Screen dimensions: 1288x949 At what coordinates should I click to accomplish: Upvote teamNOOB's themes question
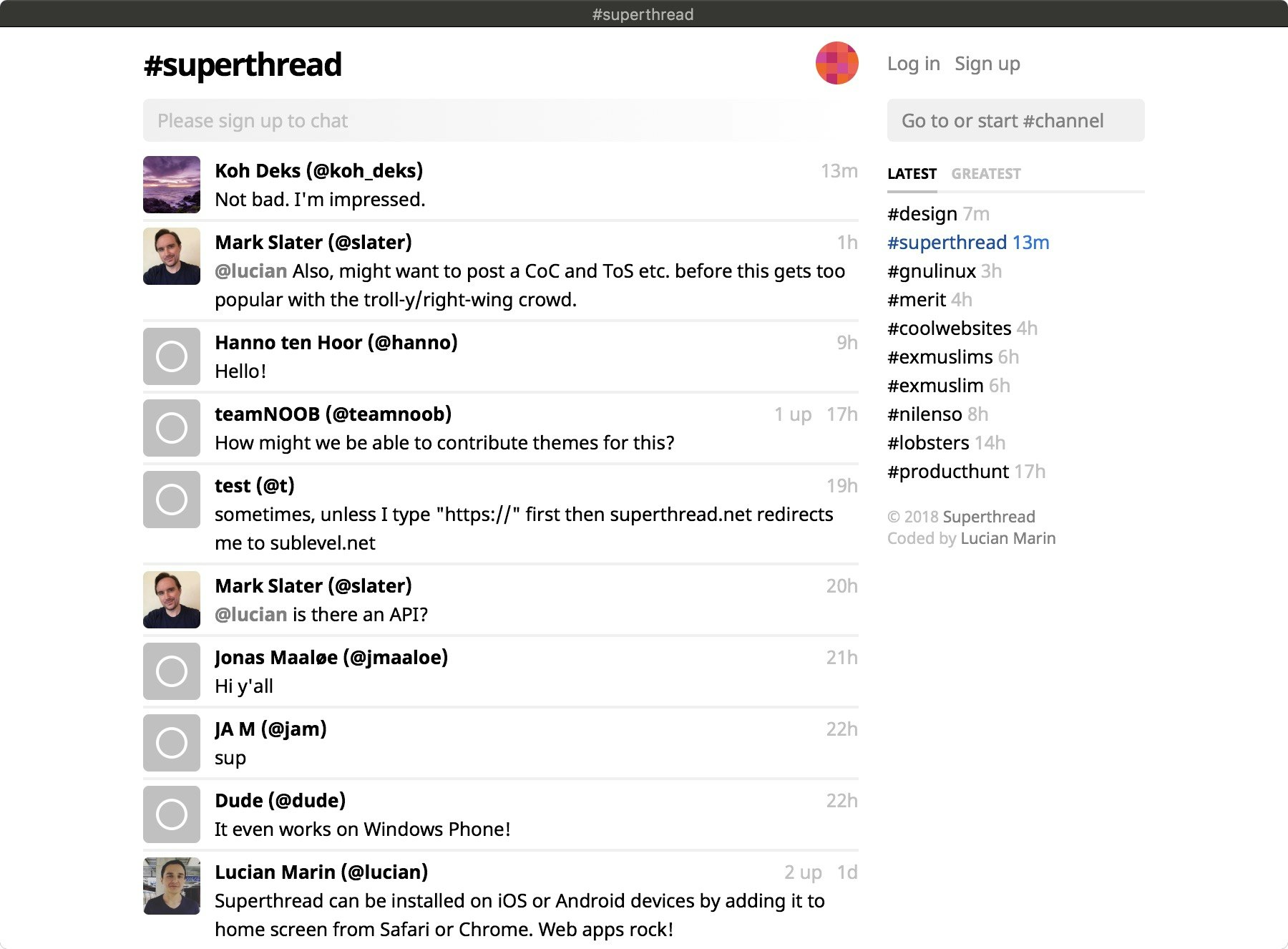coord(790,414)
